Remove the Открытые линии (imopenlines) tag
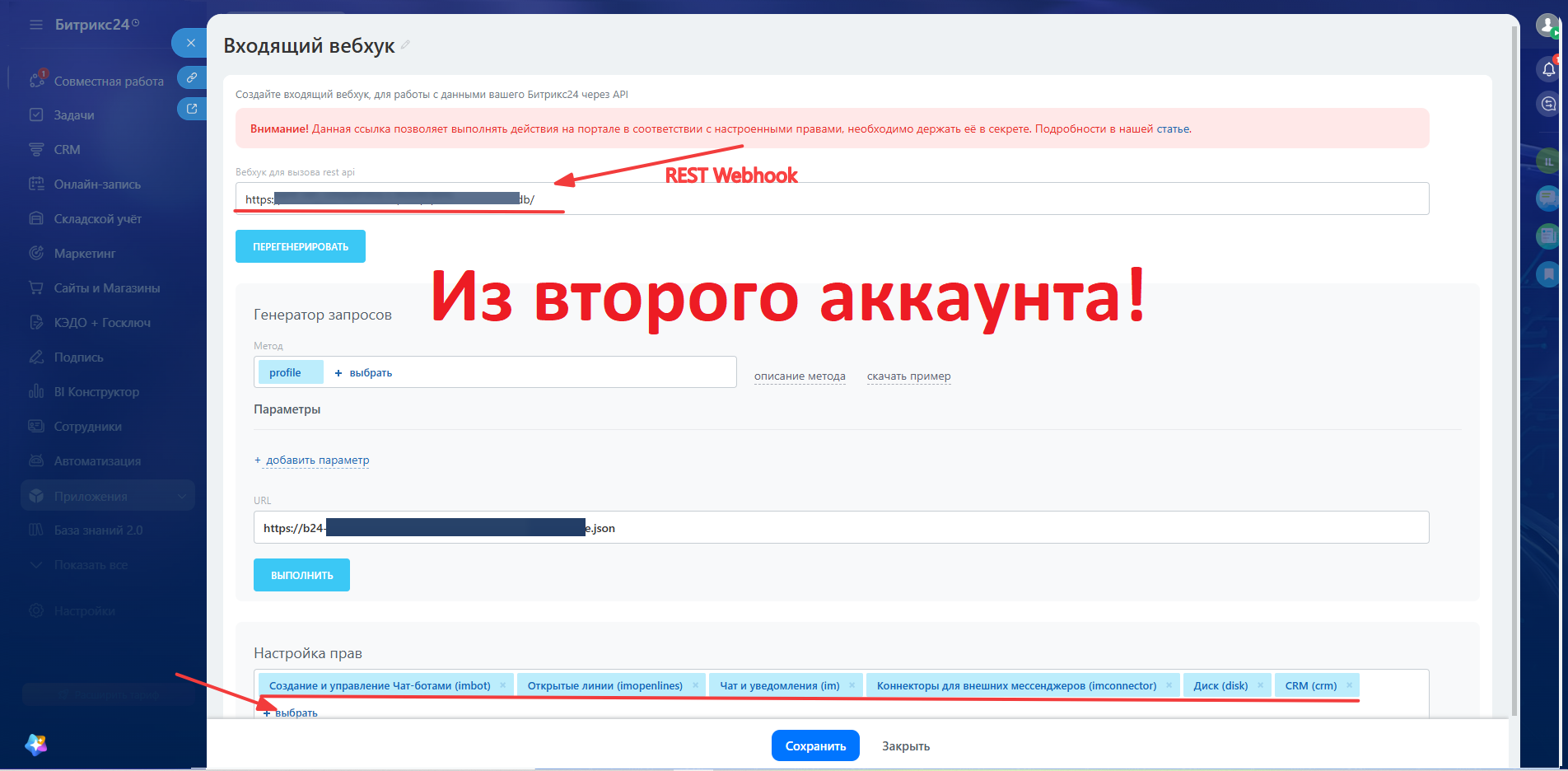 point(695,685)
